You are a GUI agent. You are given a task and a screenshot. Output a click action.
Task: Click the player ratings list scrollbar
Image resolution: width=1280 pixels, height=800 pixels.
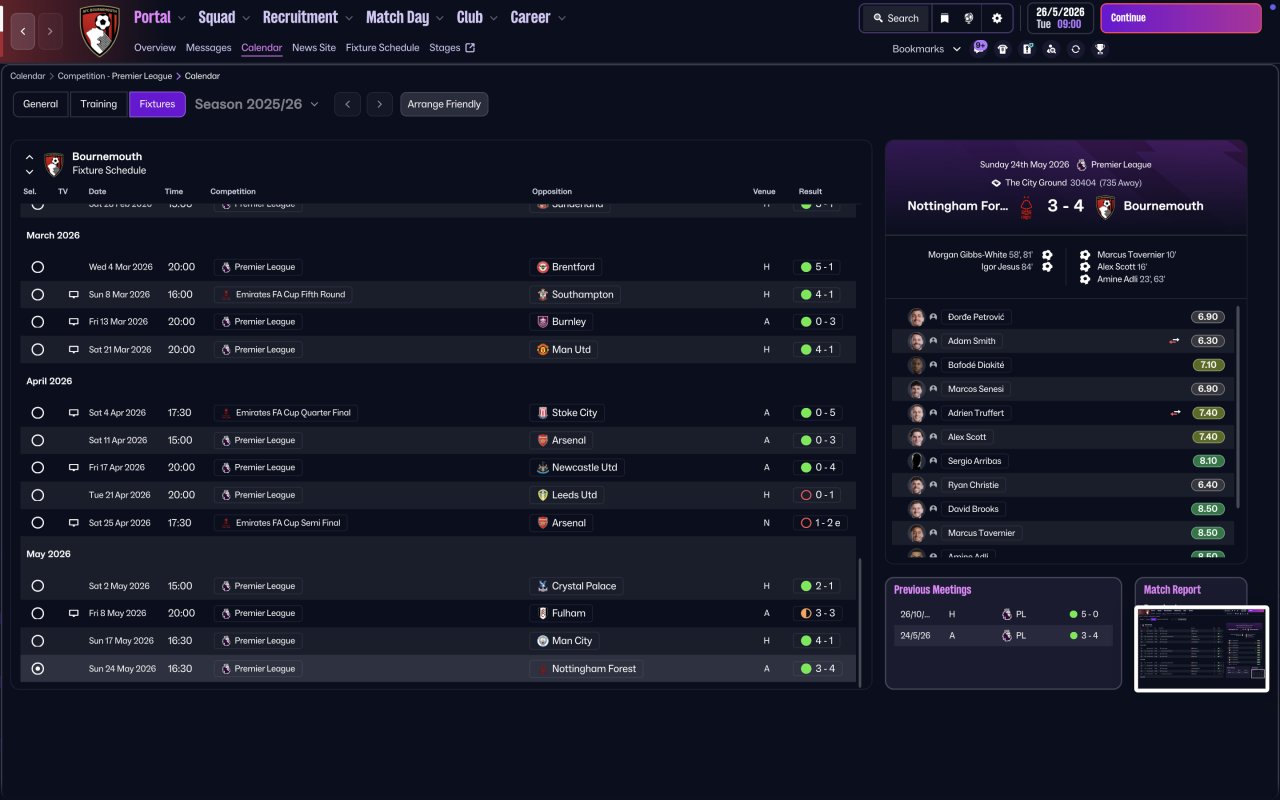1238,407
